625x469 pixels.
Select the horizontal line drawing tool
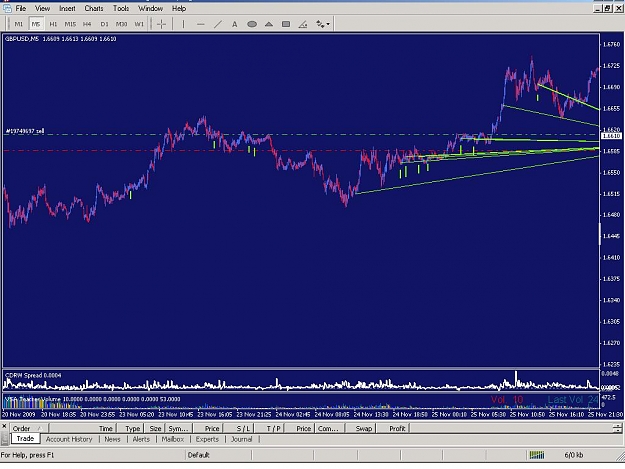200,24
